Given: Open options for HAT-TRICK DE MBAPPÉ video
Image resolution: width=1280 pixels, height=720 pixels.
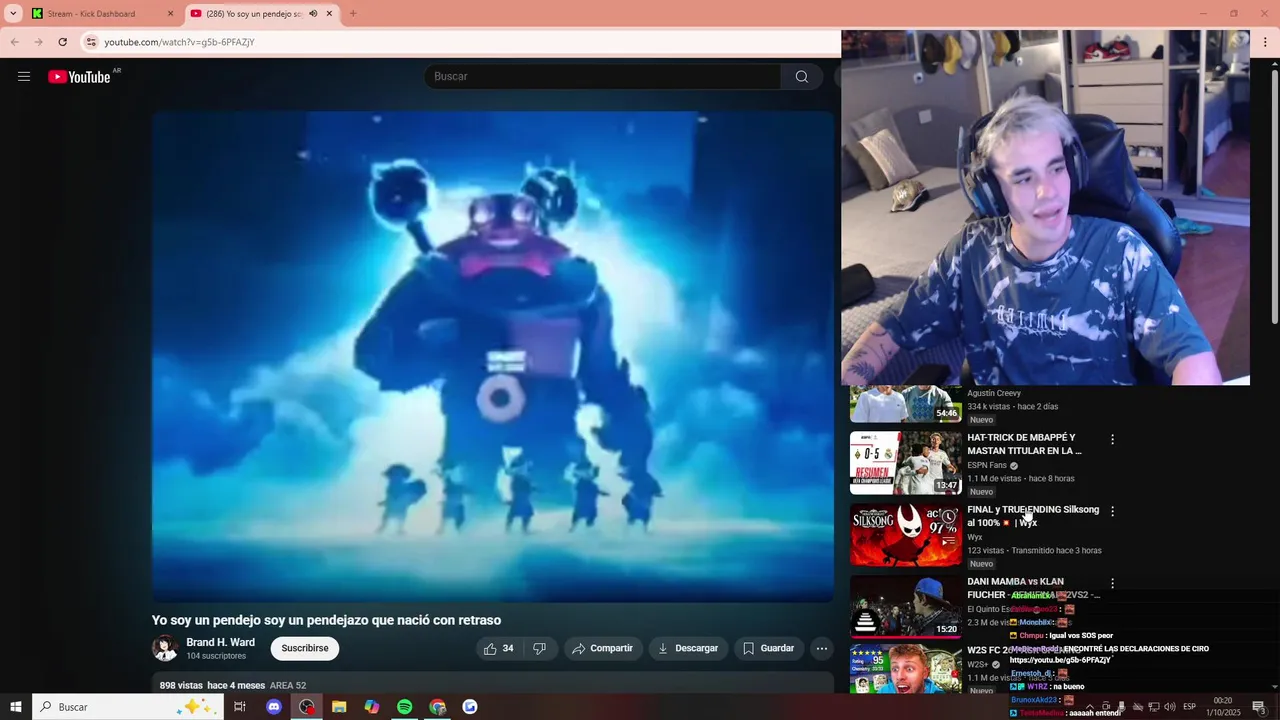Looking at the screenshot, I should (x=1112, y=439).
